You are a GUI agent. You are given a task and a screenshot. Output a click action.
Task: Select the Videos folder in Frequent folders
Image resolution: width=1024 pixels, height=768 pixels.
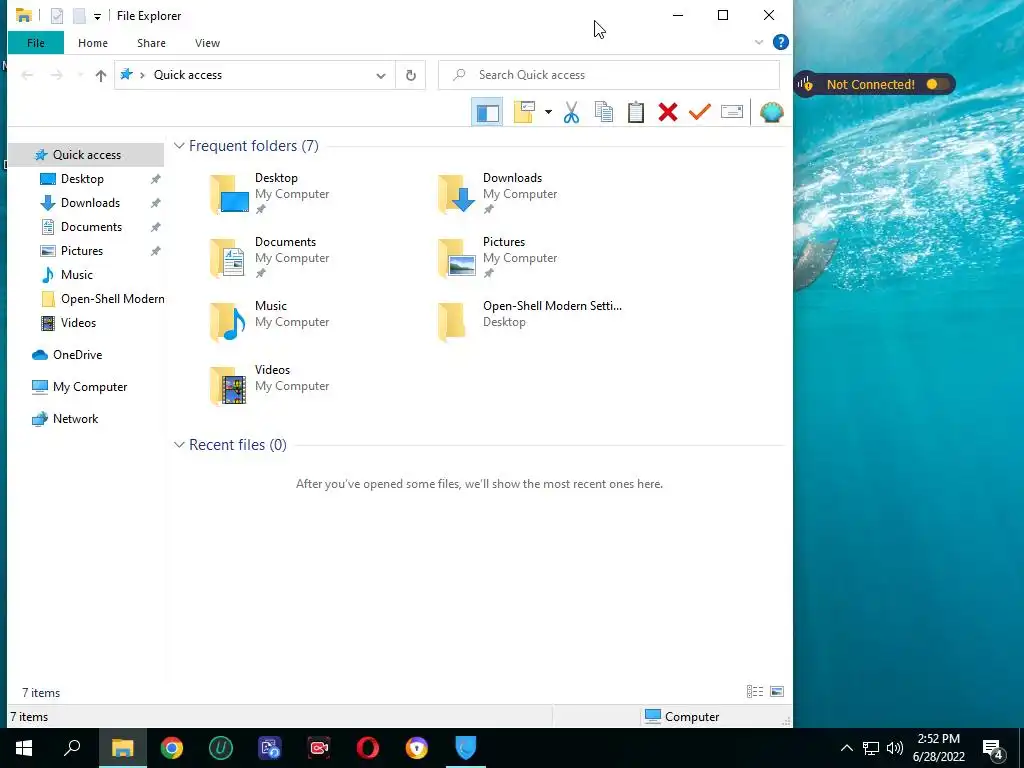pos(271,385)
